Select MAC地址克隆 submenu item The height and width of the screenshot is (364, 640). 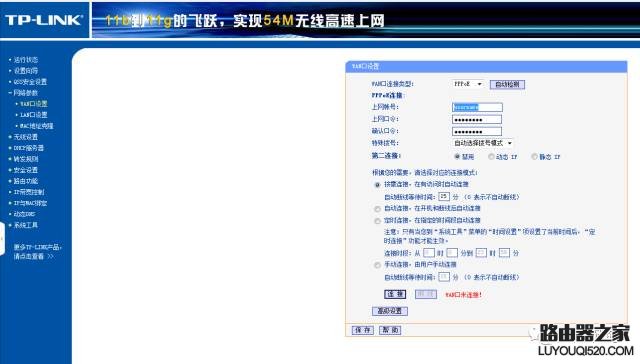(37, 126)
